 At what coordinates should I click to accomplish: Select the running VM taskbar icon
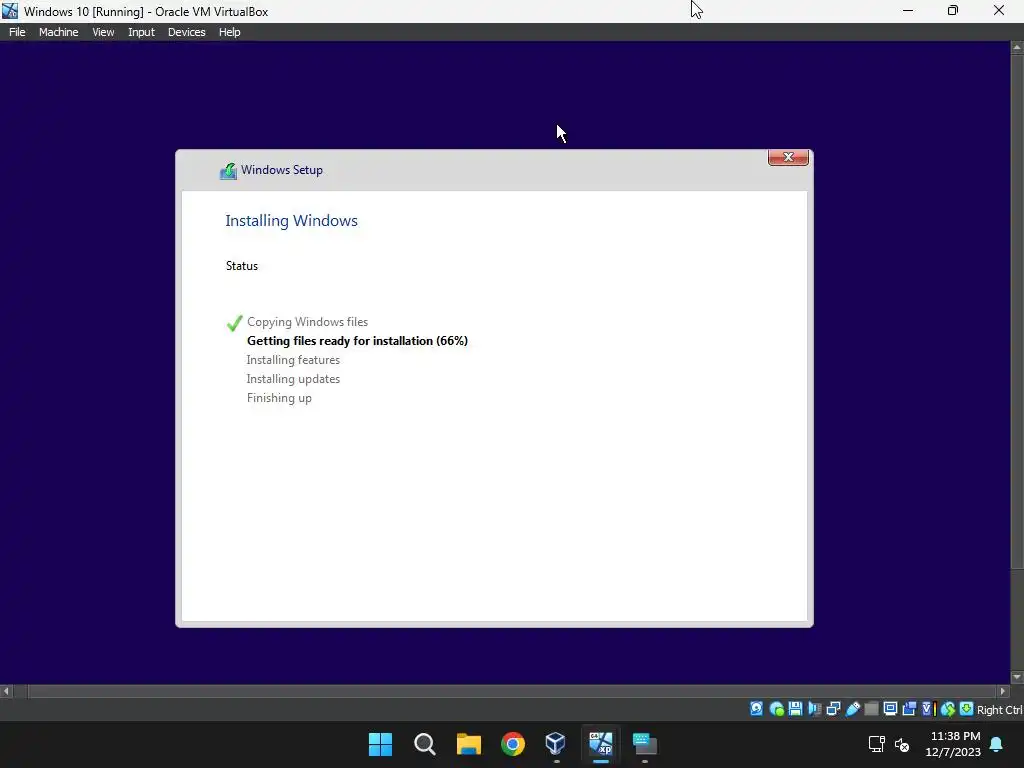pos(601,744)
